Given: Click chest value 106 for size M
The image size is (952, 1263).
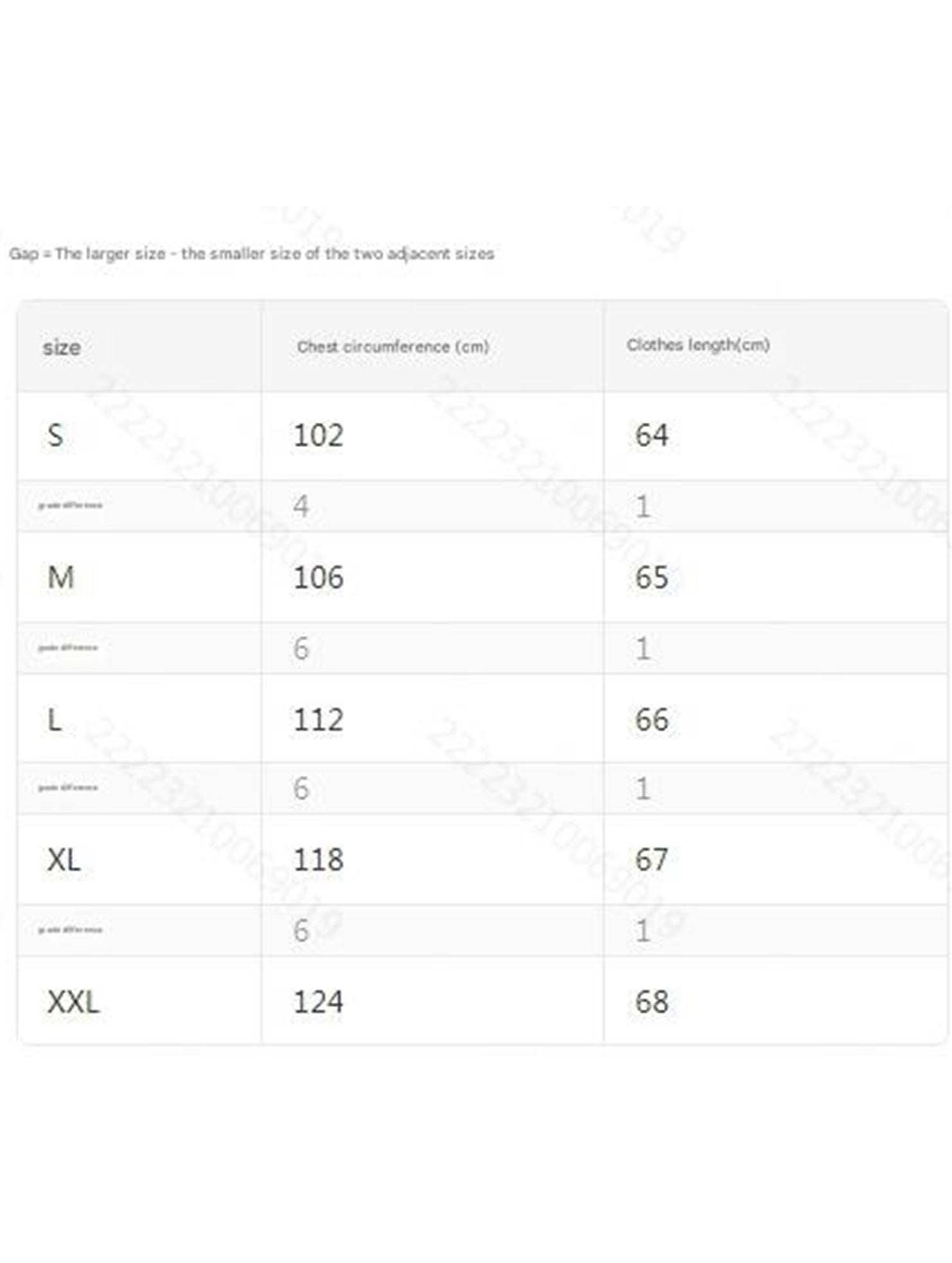Looking at the screenshot, I should tap(318, 577).
